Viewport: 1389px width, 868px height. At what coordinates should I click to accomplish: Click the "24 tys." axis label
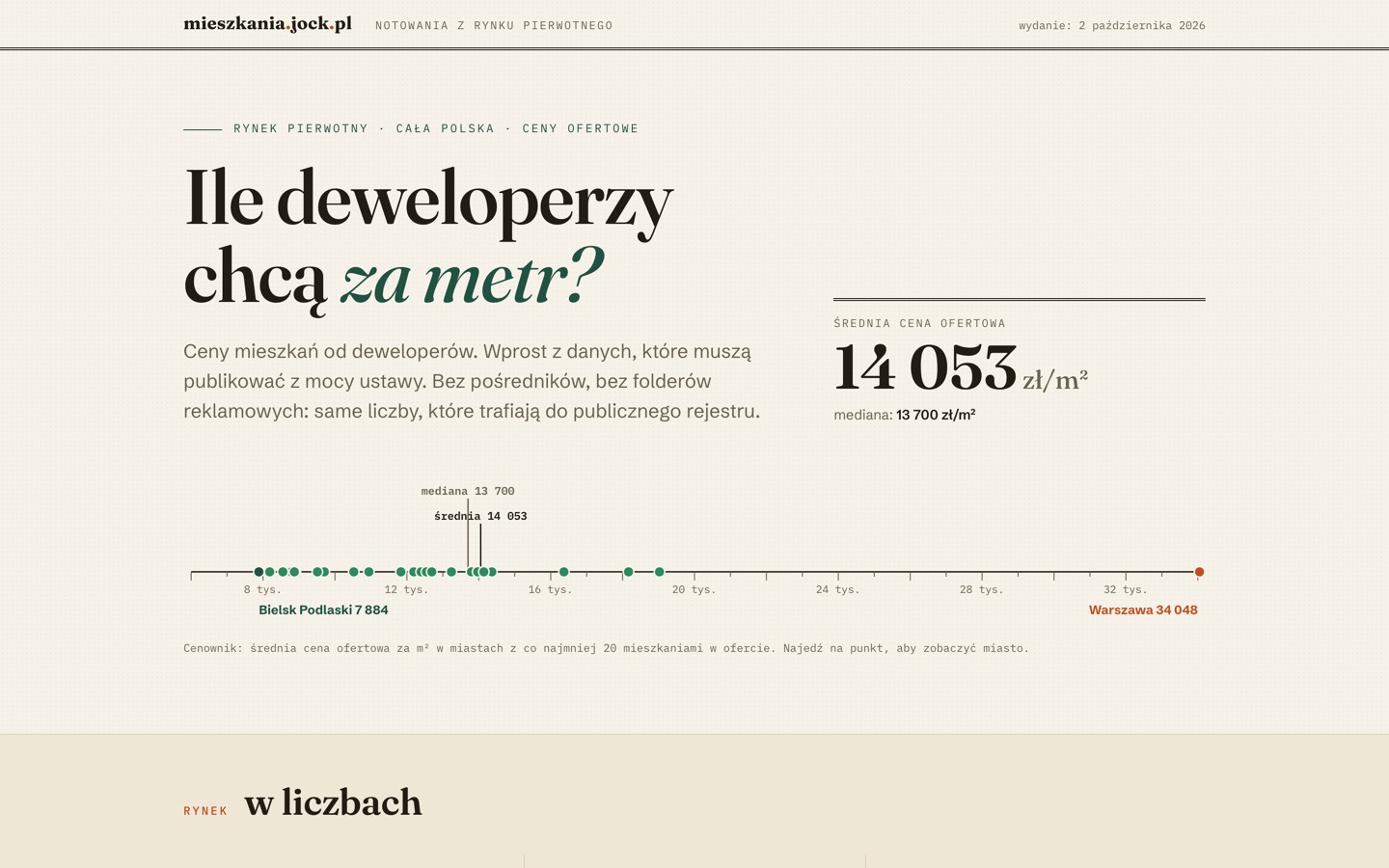837,589
